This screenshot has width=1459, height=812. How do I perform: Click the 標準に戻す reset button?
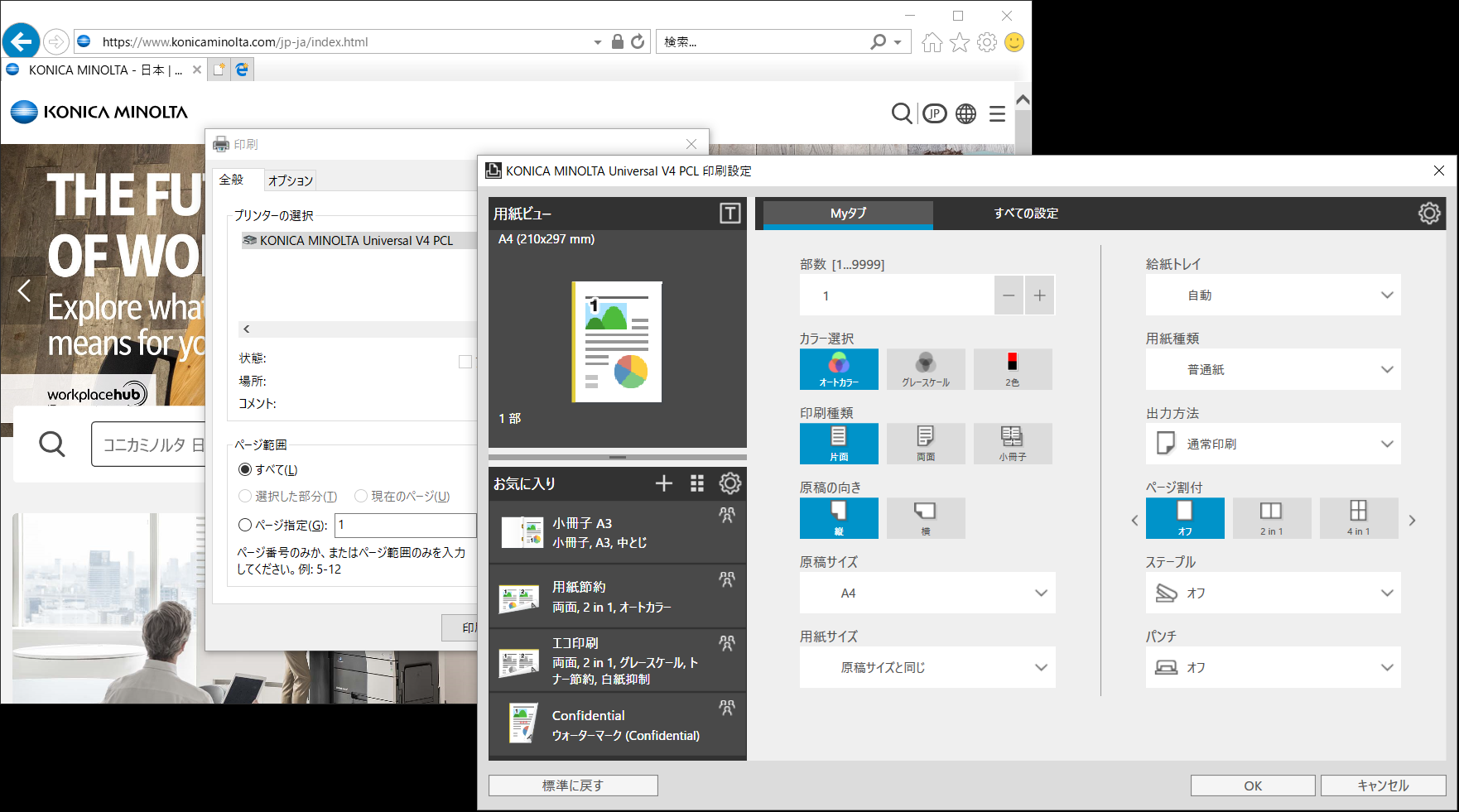(573, 786)
